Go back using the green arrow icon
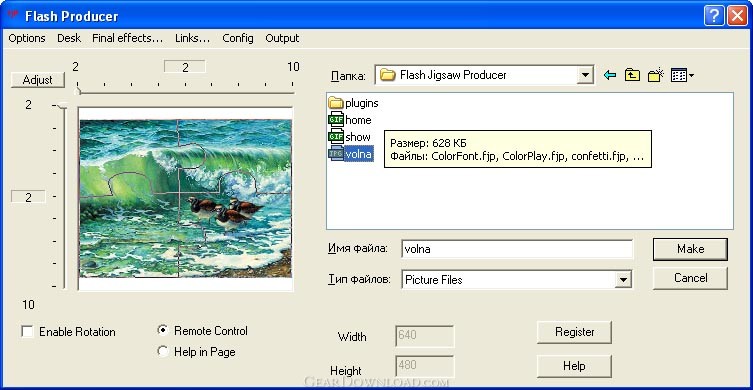Screen dimensions: 753x390 coord(610,75)
